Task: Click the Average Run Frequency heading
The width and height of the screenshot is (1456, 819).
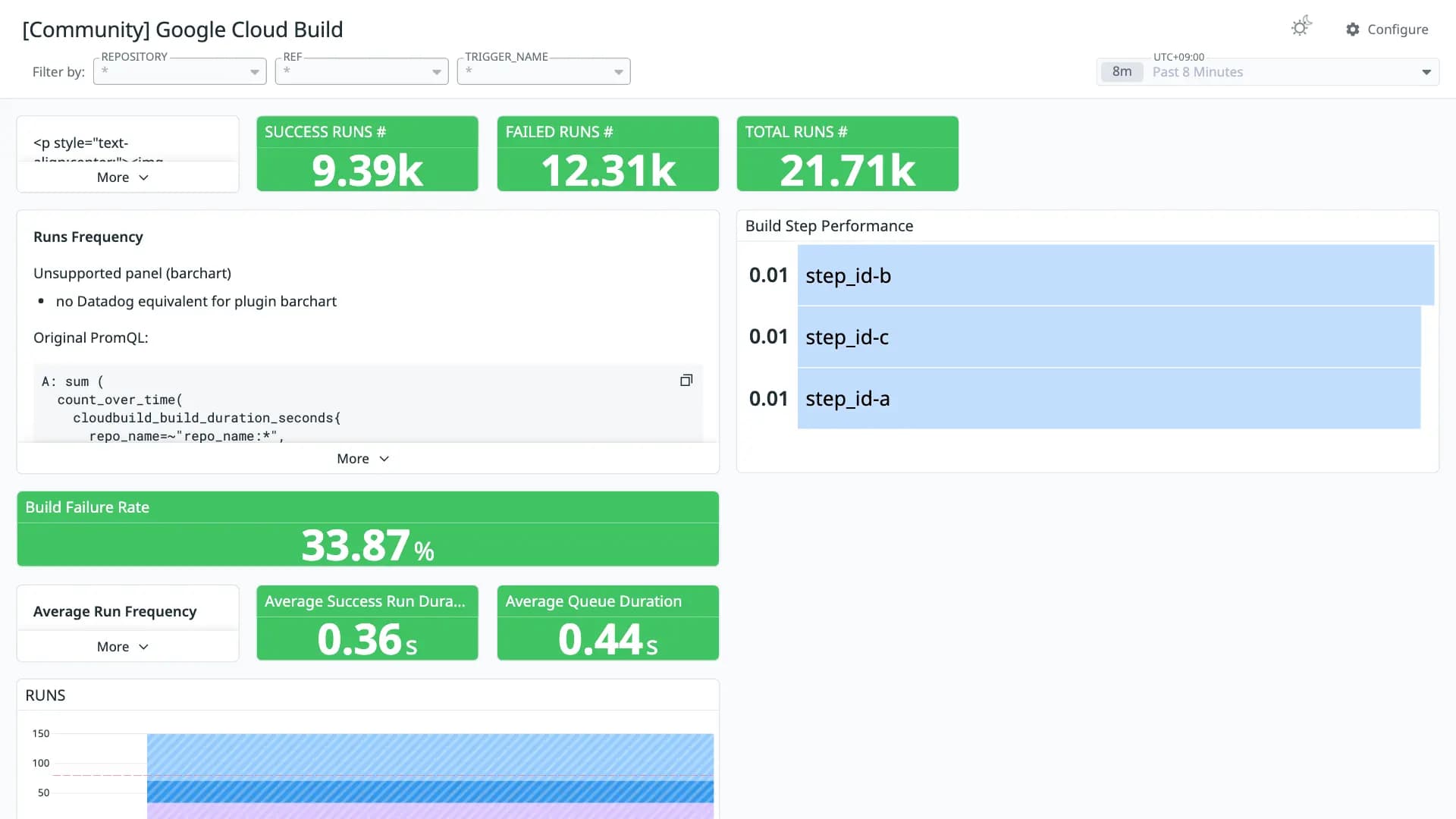Action: pos(115,611)
